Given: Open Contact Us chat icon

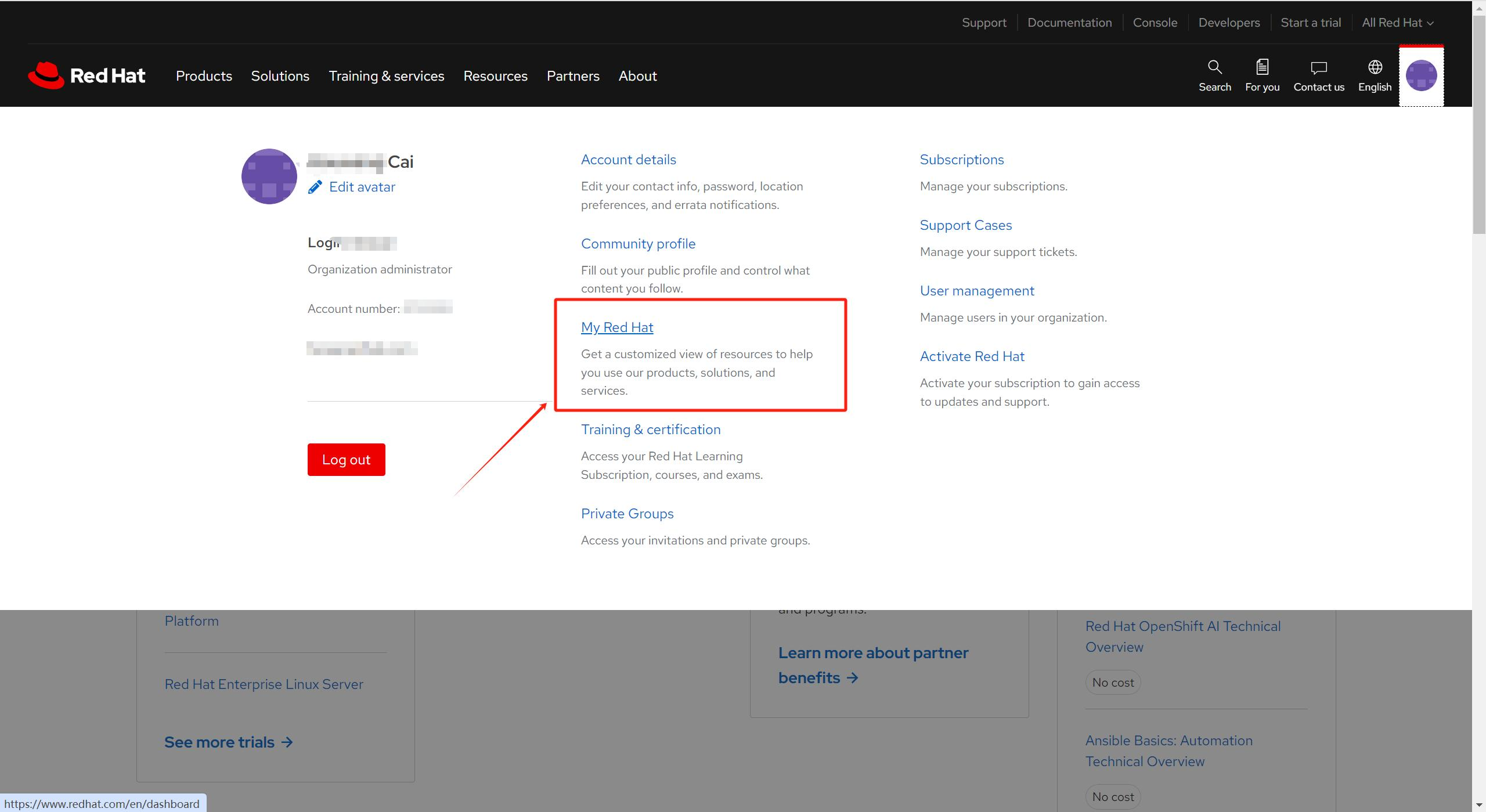Looking at the screenshot, I should point(1319,75).
